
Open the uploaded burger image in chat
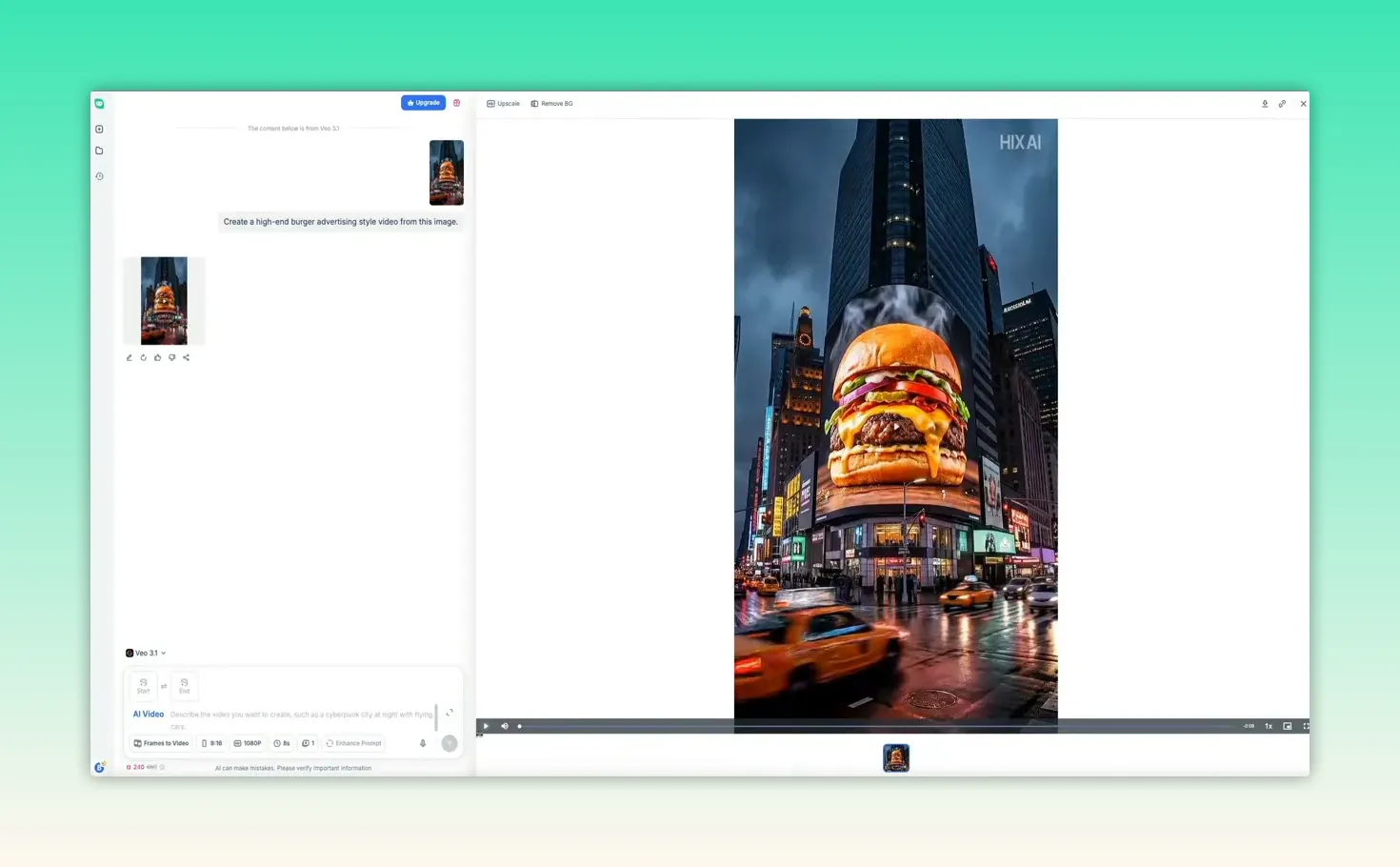pos(447,172)
